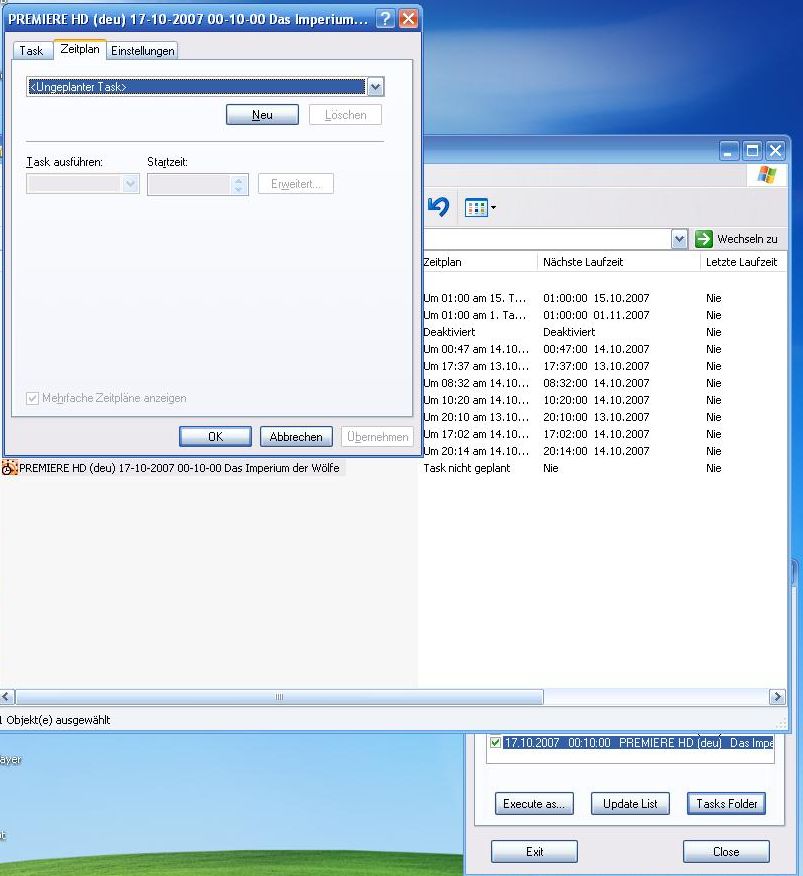Click the help question mark in dialog title

[x=384, y=18]
